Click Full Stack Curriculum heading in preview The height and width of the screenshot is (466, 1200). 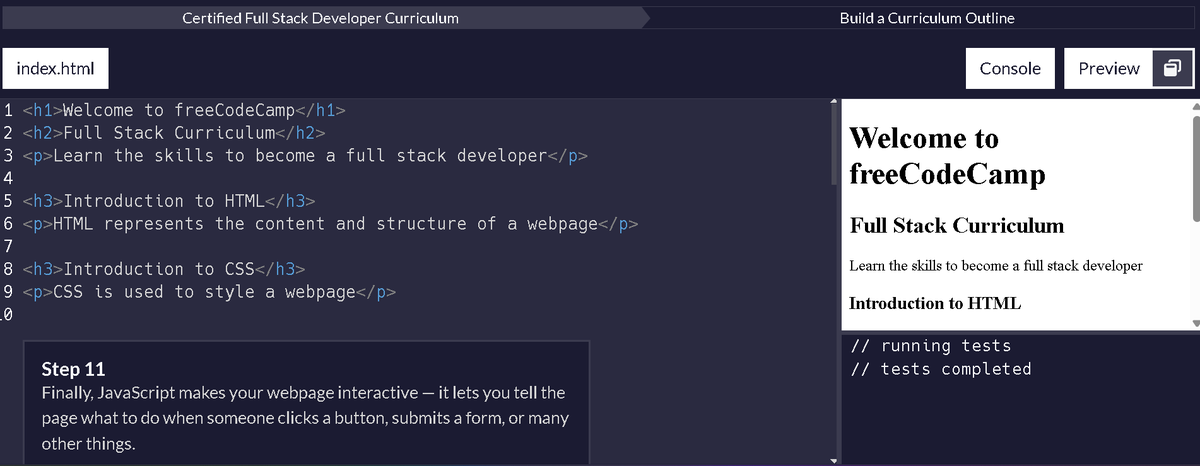(x=957, y=225)
